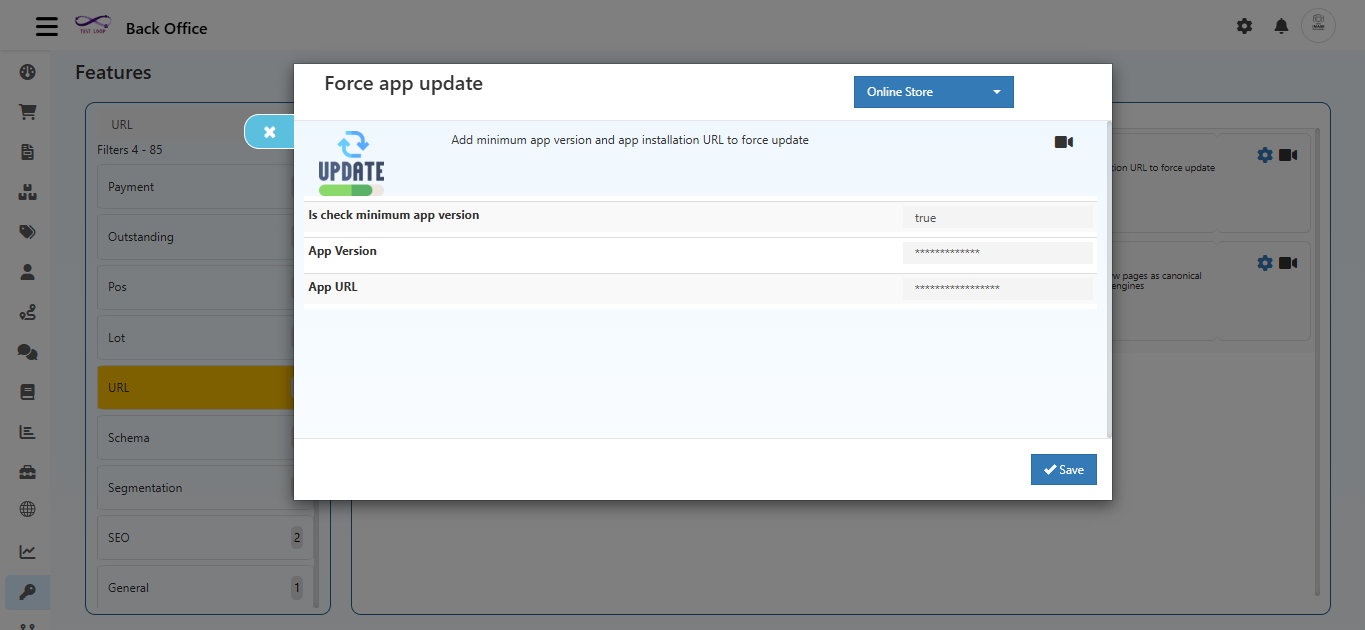Open the shopping cart section in sidebar
The height and width of the screenshot is (630, 1365).
point(26,111)
